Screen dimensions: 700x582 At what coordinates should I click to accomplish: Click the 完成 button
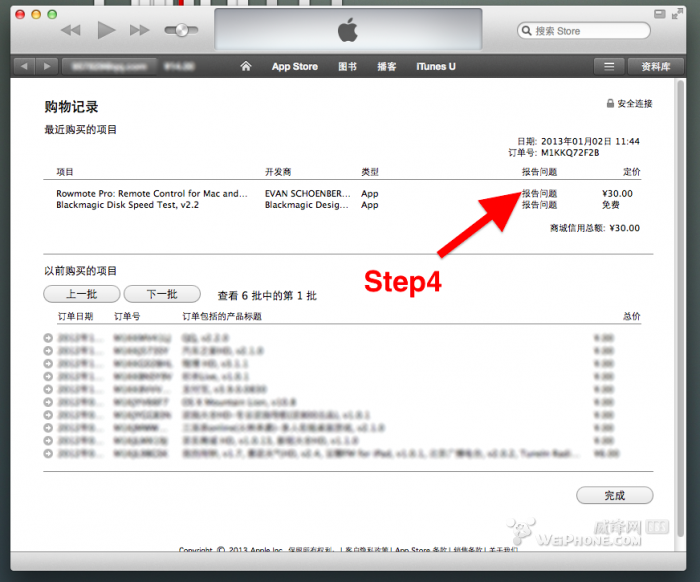614,495
